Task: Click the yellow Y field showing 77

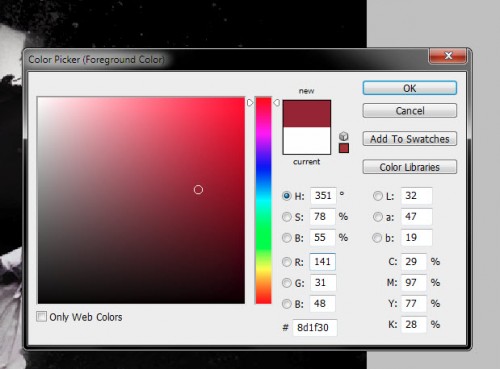Action: 414,304
